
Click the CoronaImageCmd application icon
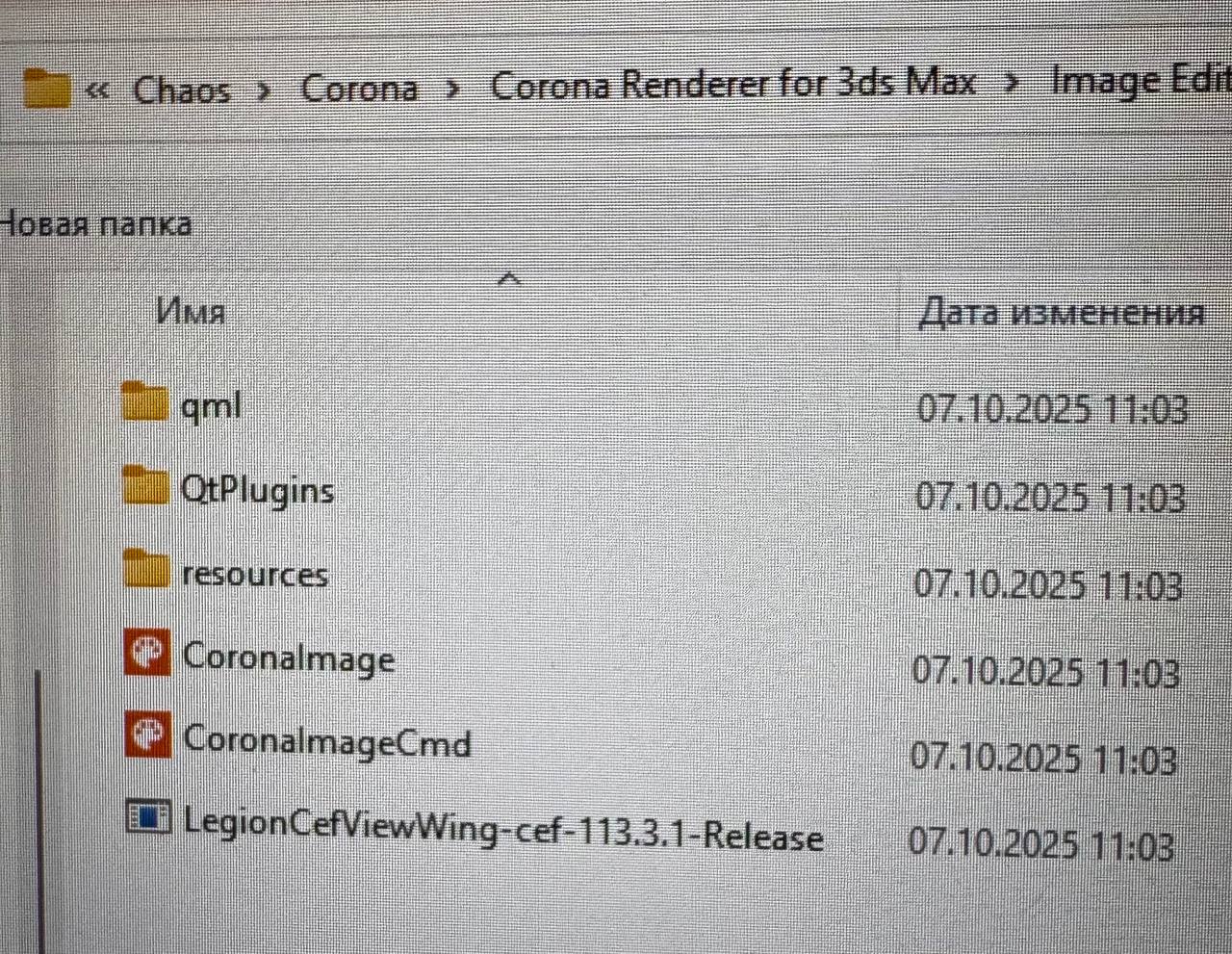point(149,735)
